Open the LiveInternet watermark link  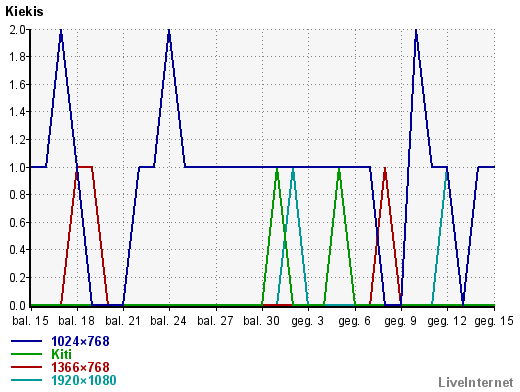coord(476,382)
